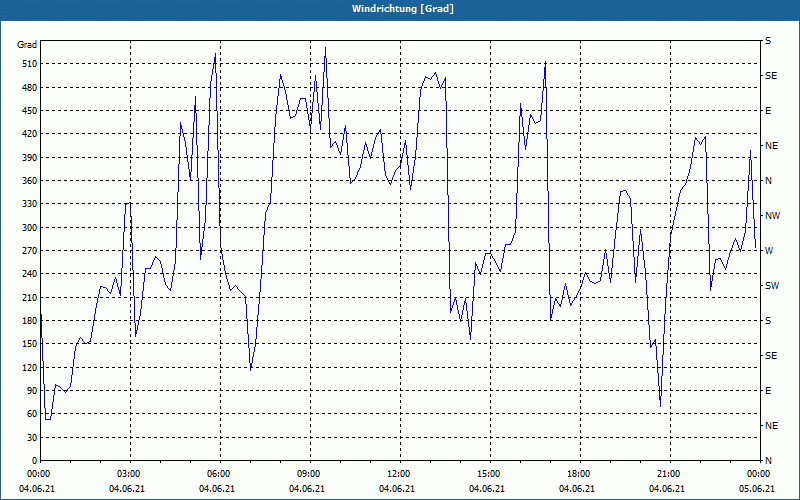This screenshot has width=800, height=500.
Task: Click the N compass label level with 360
Action: tap(769, 181)
